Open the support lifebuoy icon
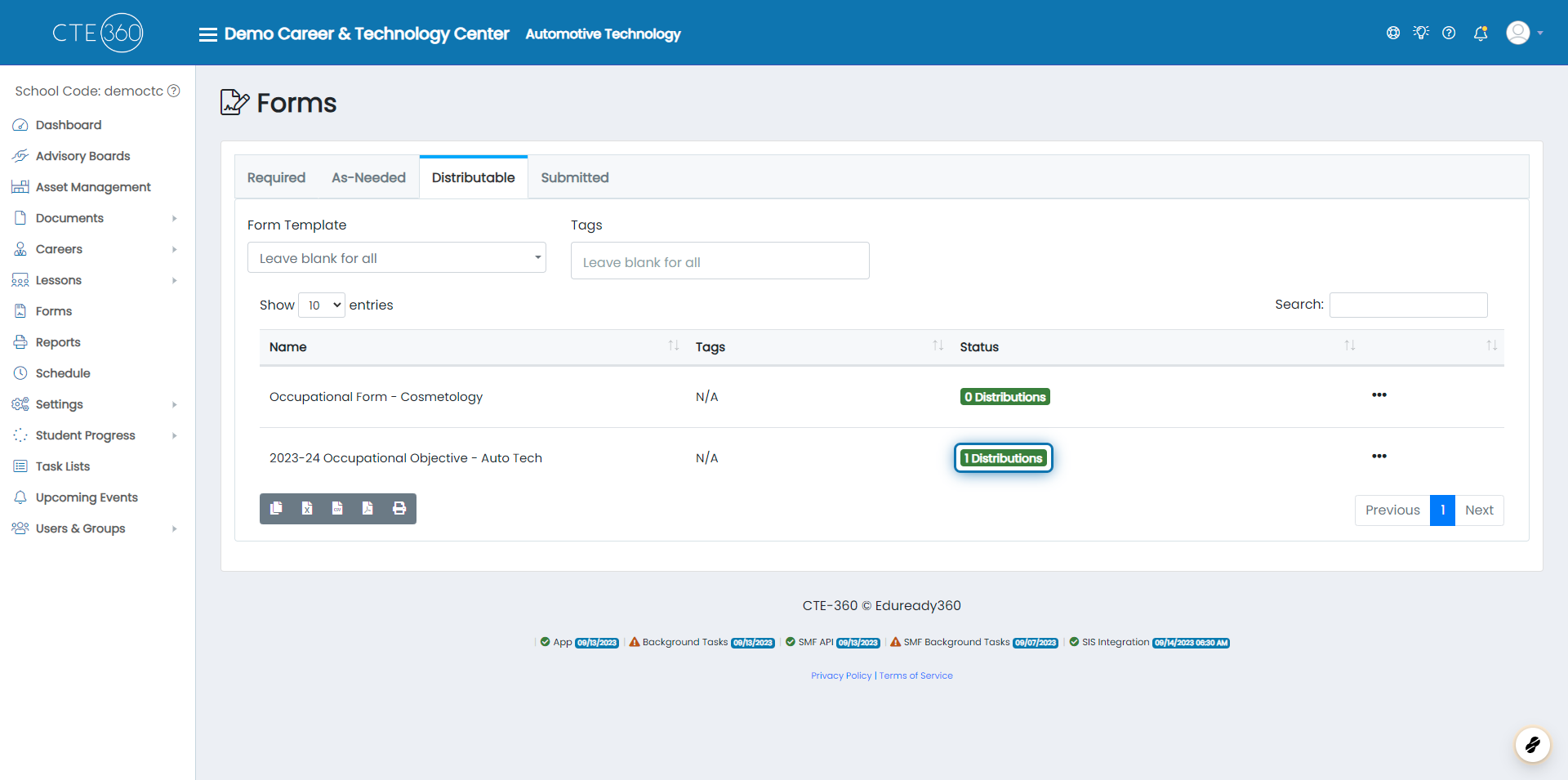 1393,33
